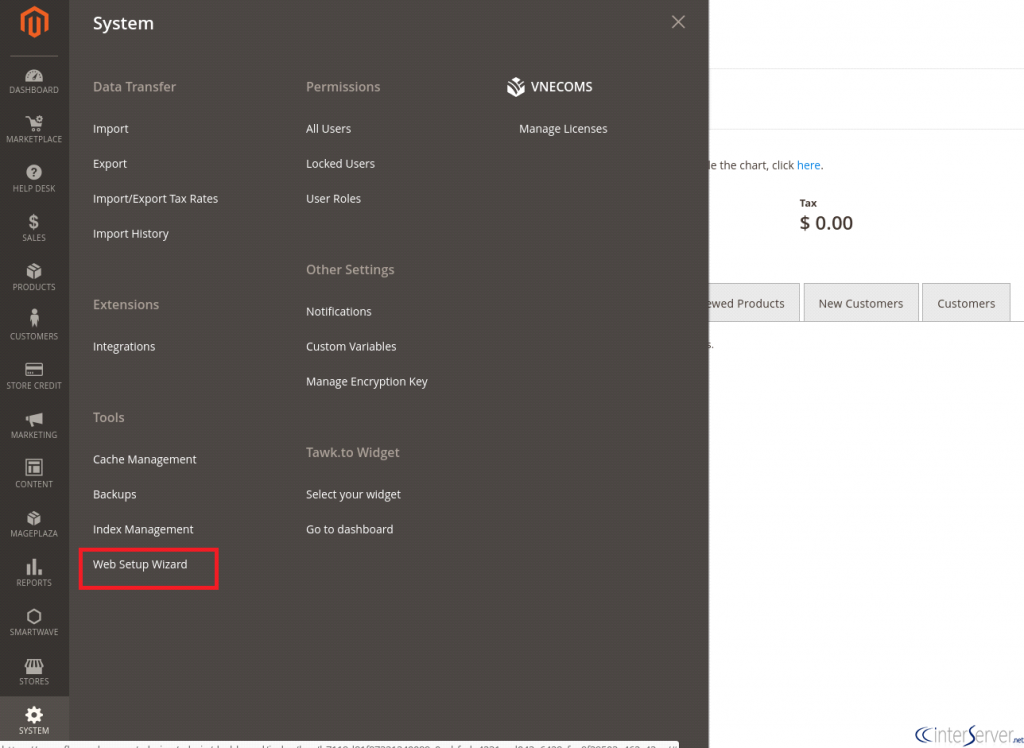Screen dimensions: 1024x748
Task: Switch to the Viewed Products tab
Action: click(x=754, y=303)
